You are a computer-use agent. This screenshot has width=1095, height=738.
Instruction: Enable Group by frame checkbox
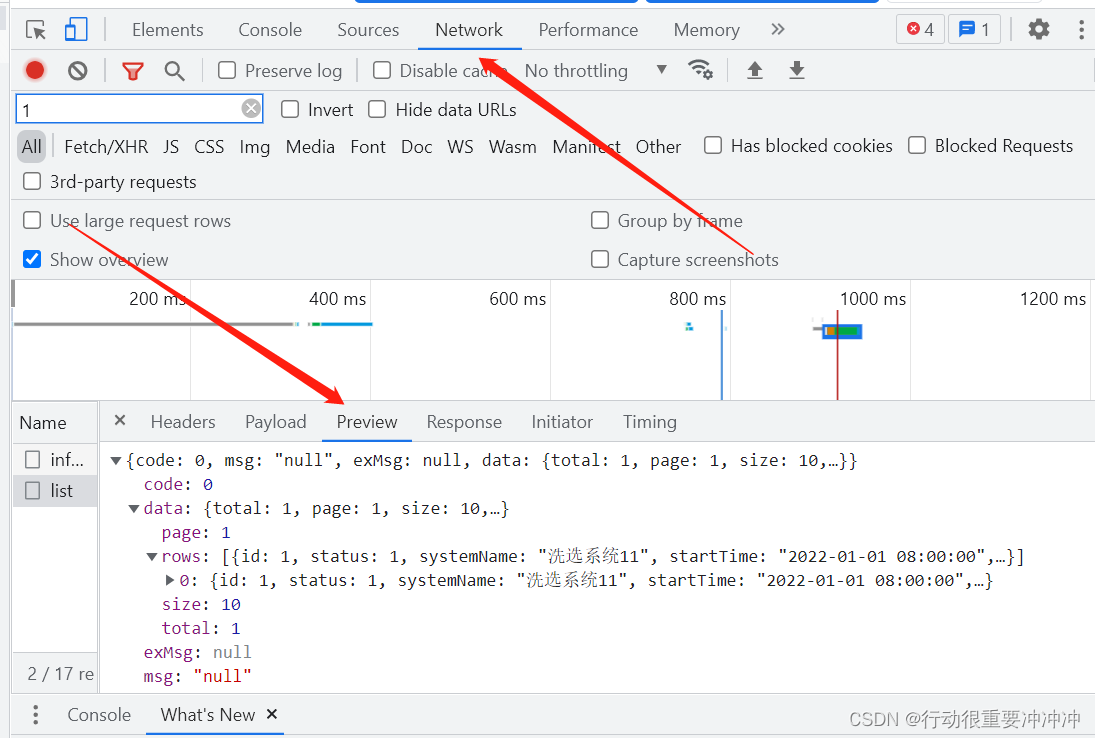pos(600,221)
